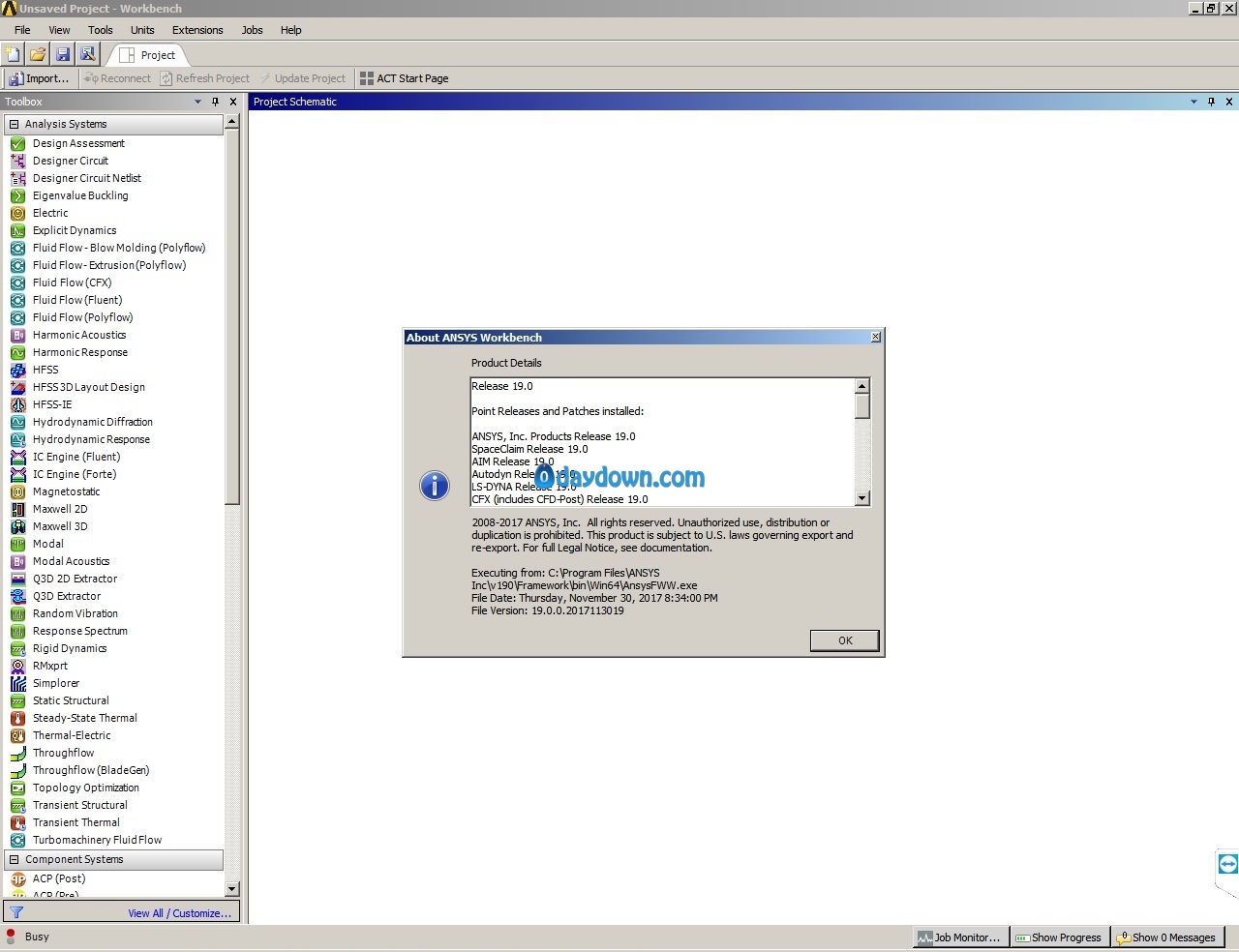Image resolution: width=1239 pixels, height=952 pixels.
Task: Click the Show Progress status button
Action: click(1058, 937)
